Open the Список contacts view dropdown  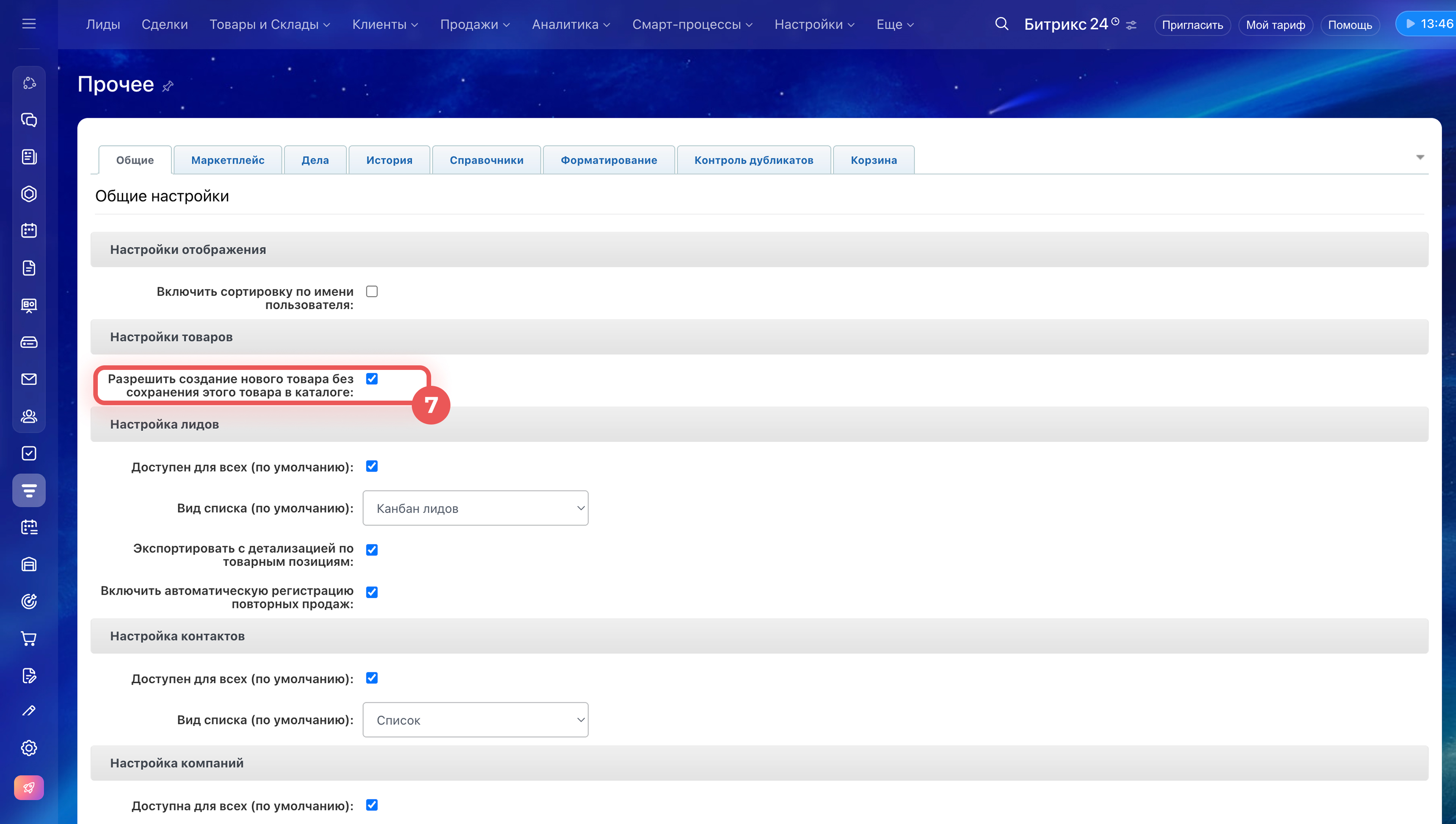pos(475,720)
